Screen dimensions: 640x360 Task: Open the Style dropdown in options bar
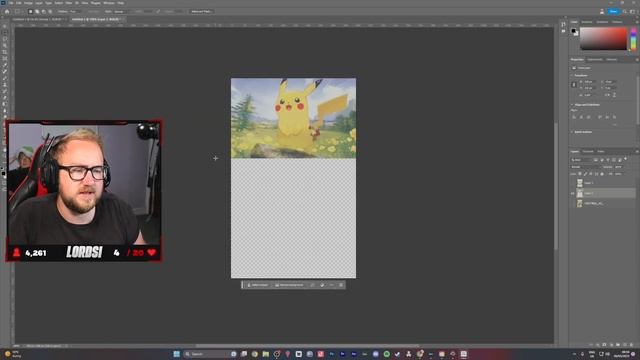tap(119, 11)
